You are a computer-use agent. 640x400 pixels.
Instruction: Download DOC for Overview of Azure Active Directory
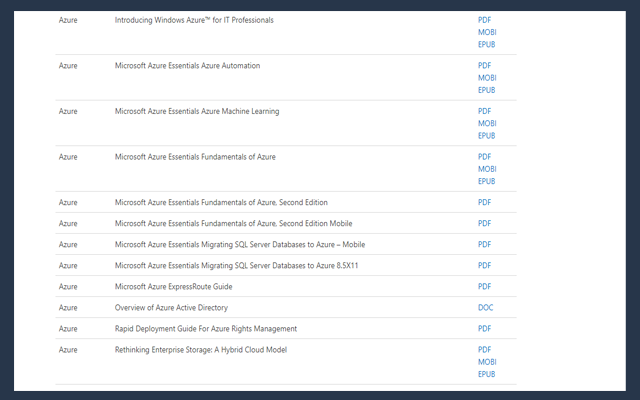(485, 308)
